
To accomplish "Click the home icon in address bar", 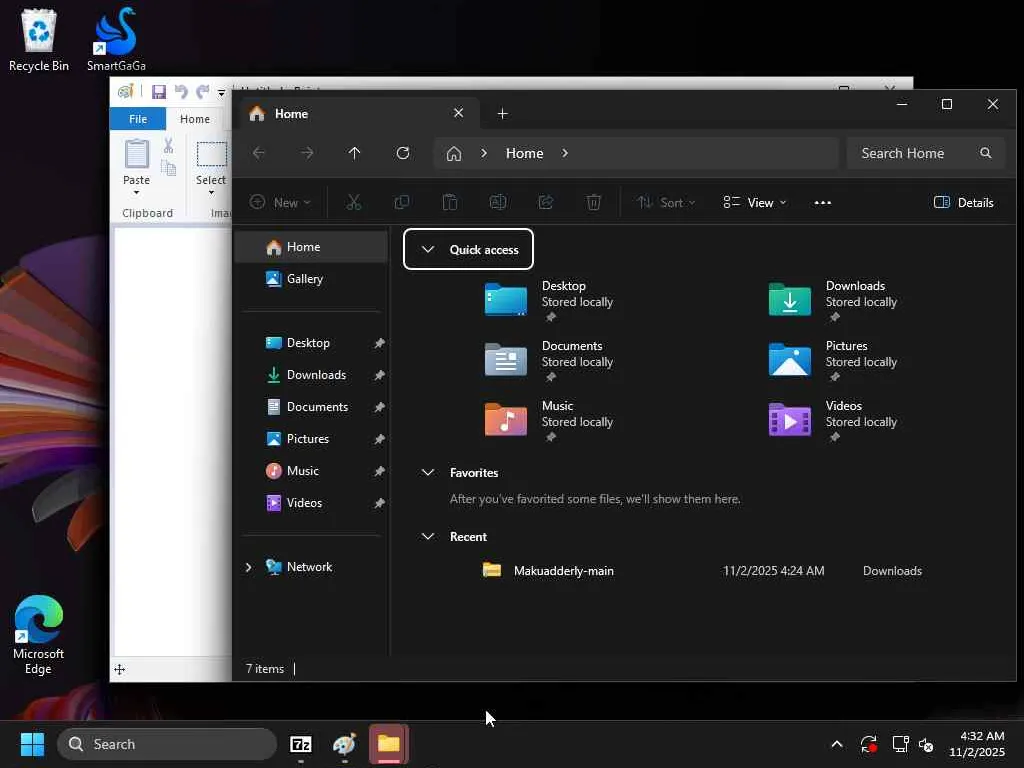I will point(454,153).
